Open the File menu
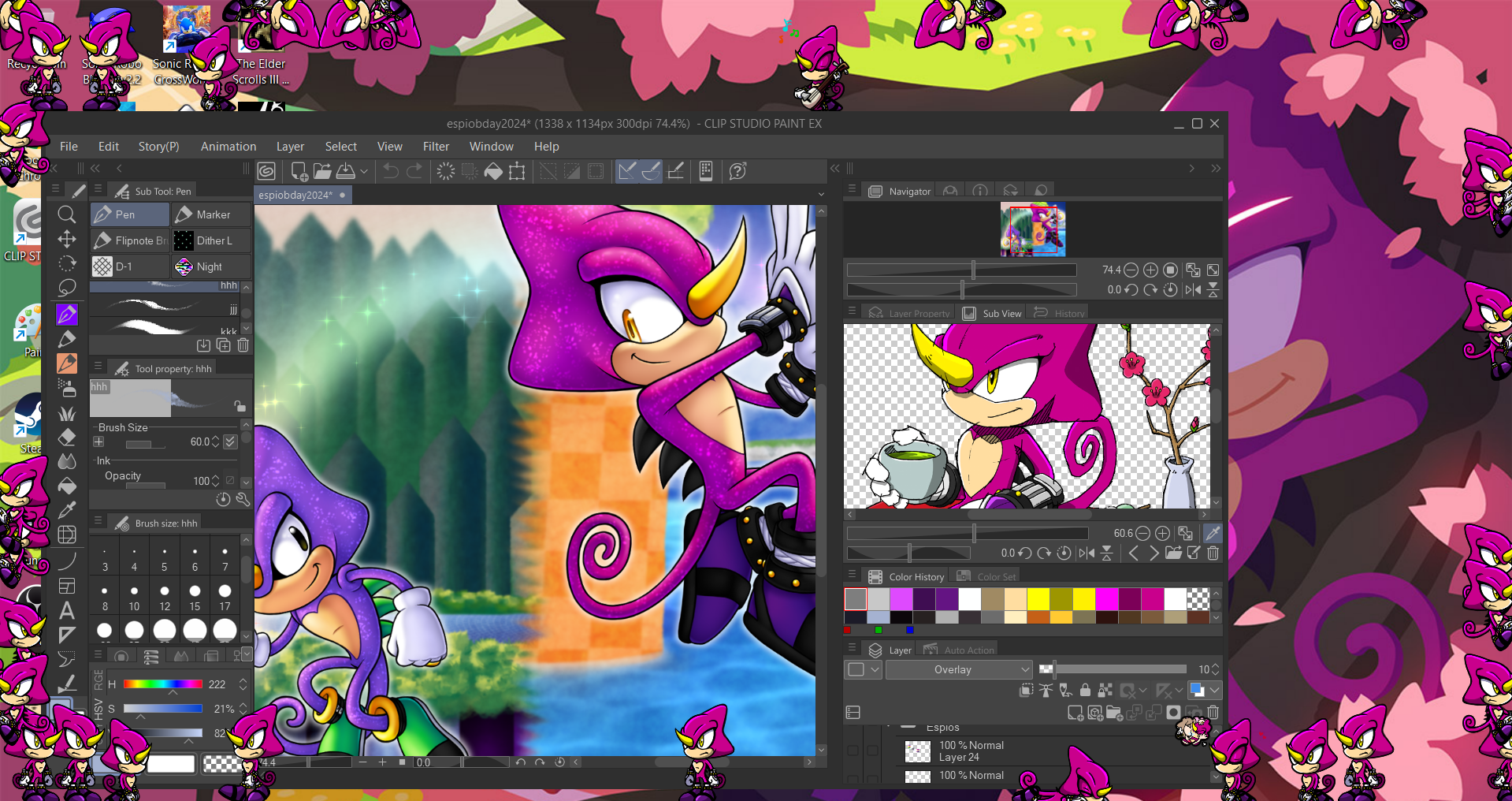Screen dimensions: 1512x801 pos(69,147)
